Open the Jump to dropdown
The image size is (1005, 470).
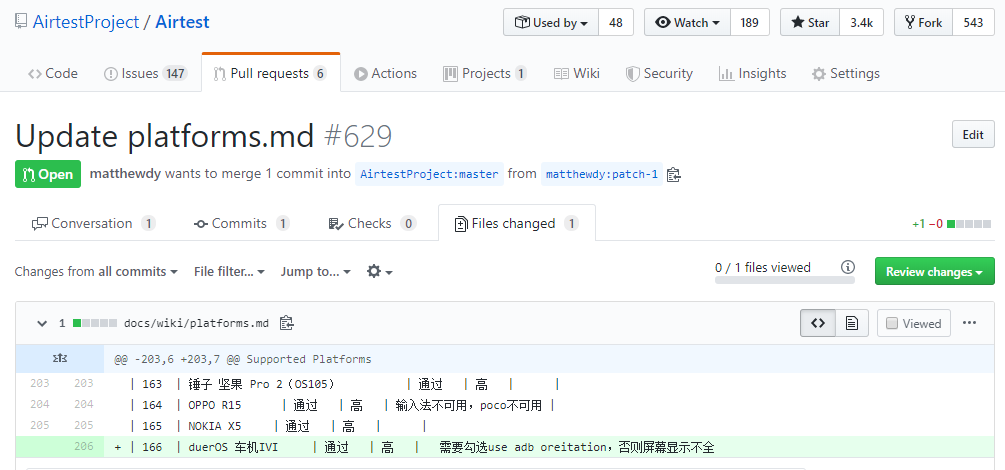[x=315, y=272]
